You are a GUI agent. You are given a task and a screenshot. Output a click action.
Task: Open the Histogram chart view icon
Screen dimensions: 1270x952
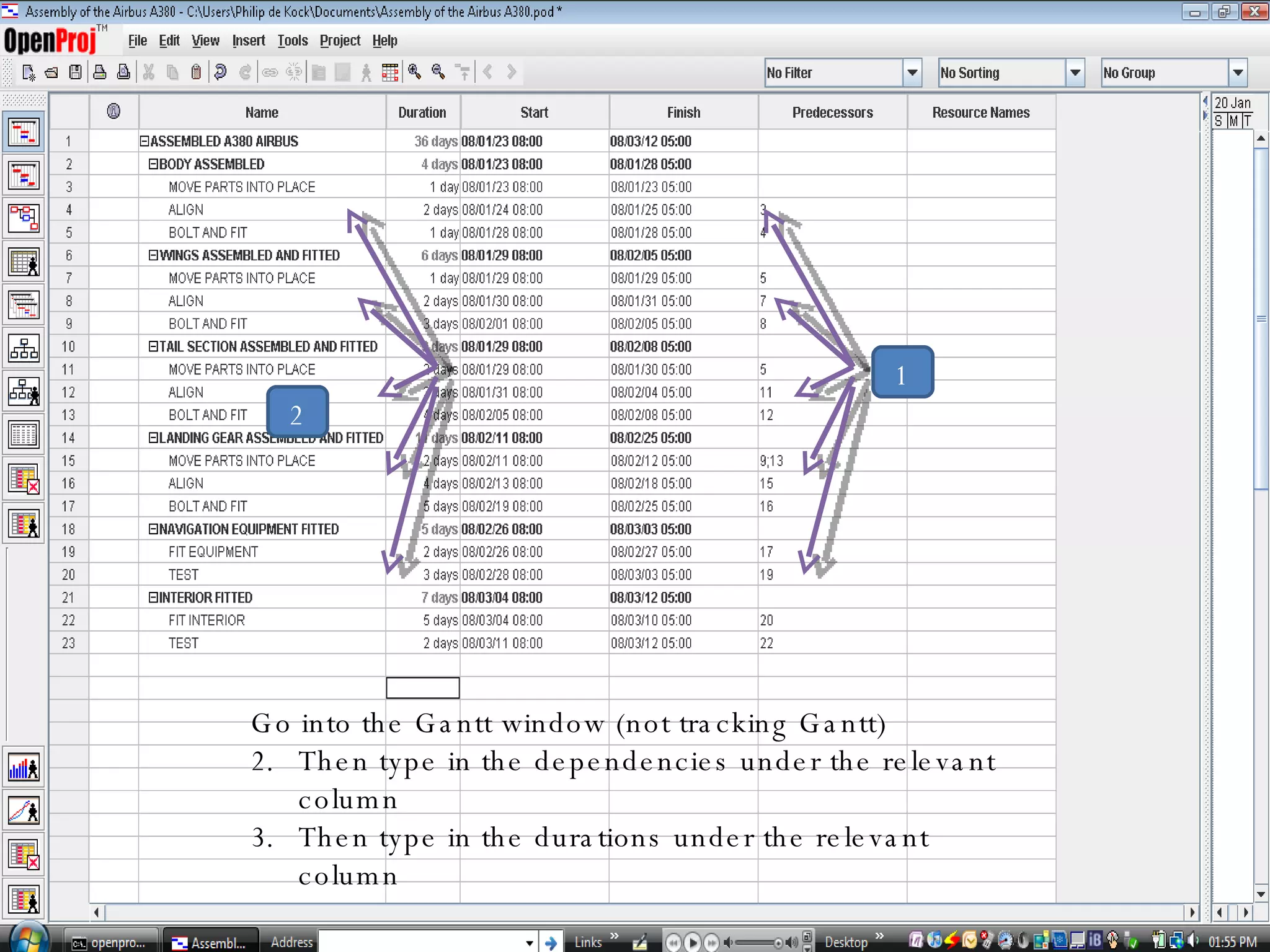[x=24, y=769]
